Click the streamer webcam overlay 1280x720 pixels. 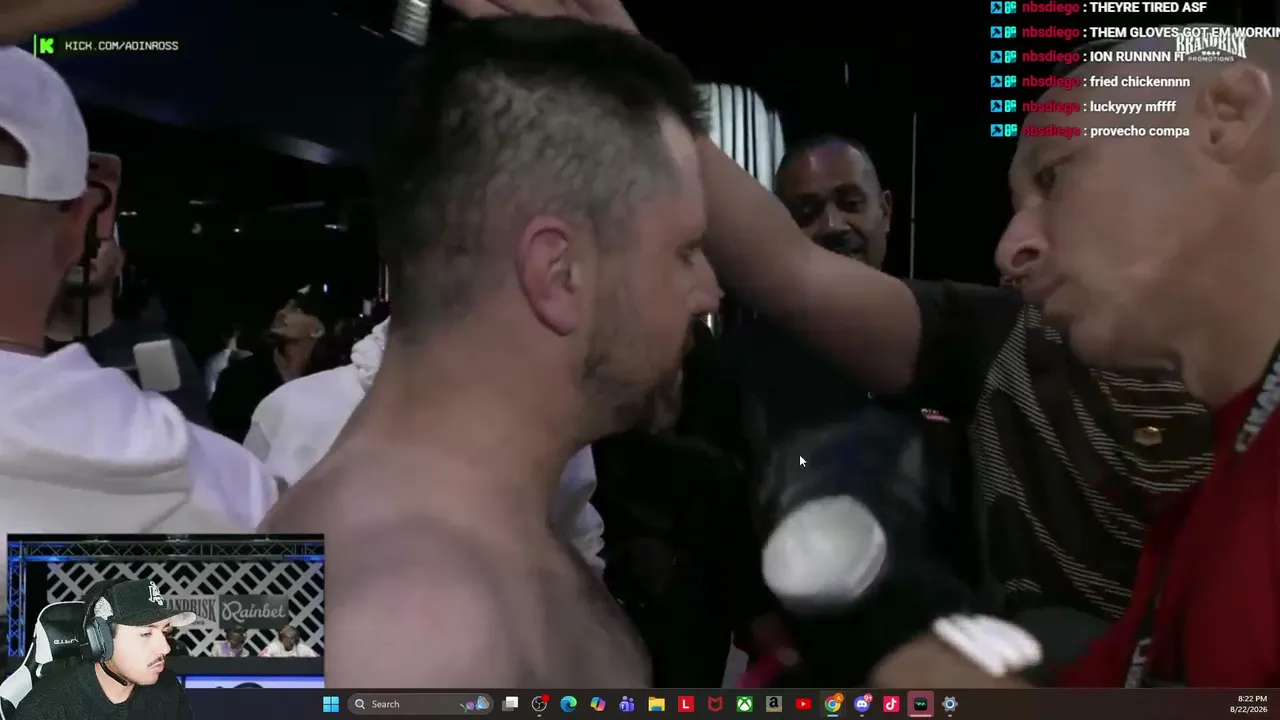165,612
